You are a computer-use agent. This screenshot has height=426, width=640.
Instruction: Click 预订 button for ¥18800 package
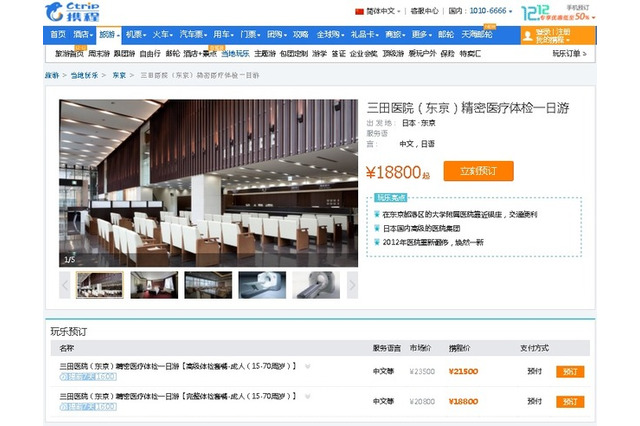pyautogui.click(x=570, y=402)
